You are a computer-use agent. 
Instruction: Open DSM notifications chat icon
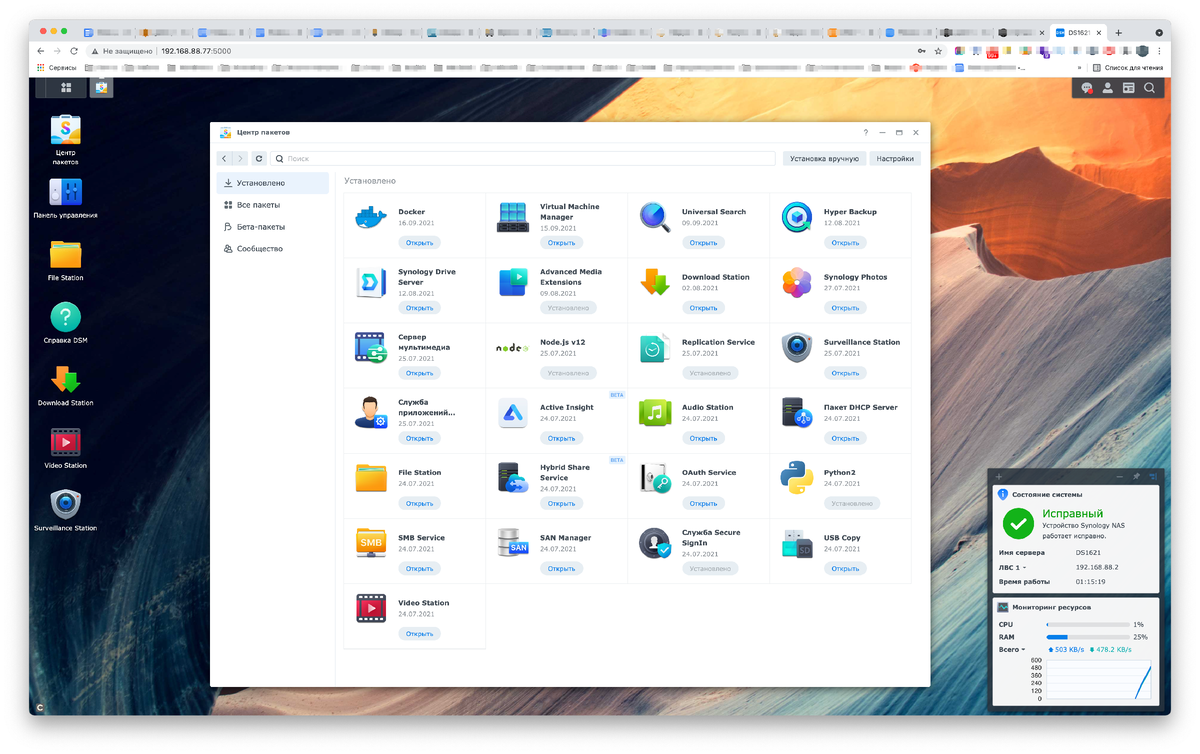(1087, 88)
